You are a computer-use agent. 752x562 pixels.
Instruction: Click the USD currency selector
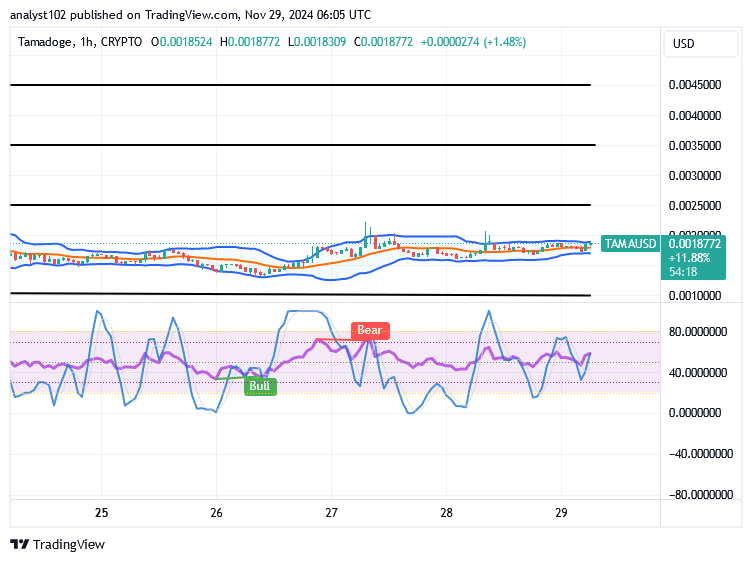700,44
